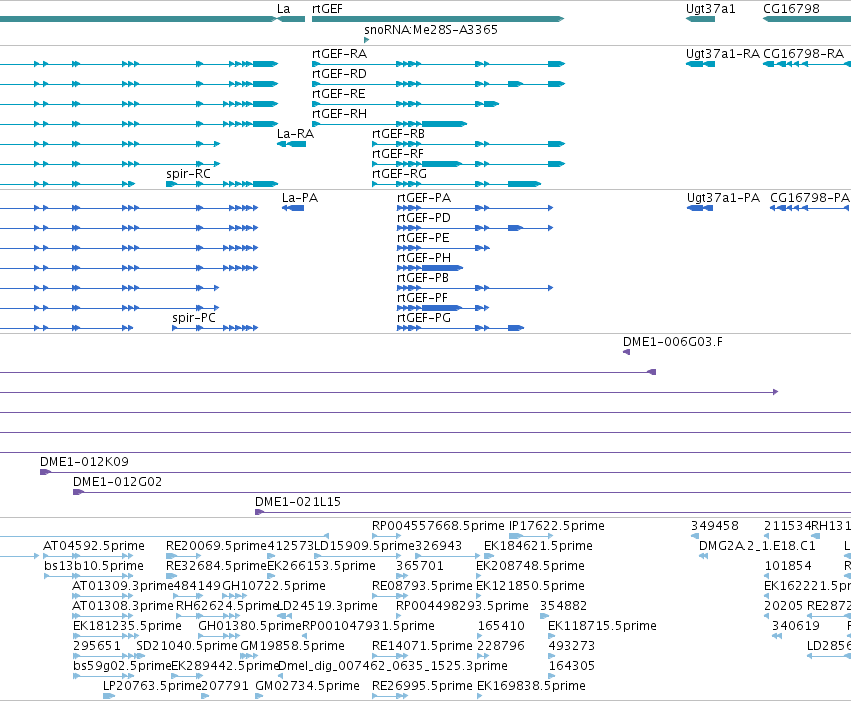851x701 pixels.
Task: Click the spir-PC protein label
Action: 194,318
